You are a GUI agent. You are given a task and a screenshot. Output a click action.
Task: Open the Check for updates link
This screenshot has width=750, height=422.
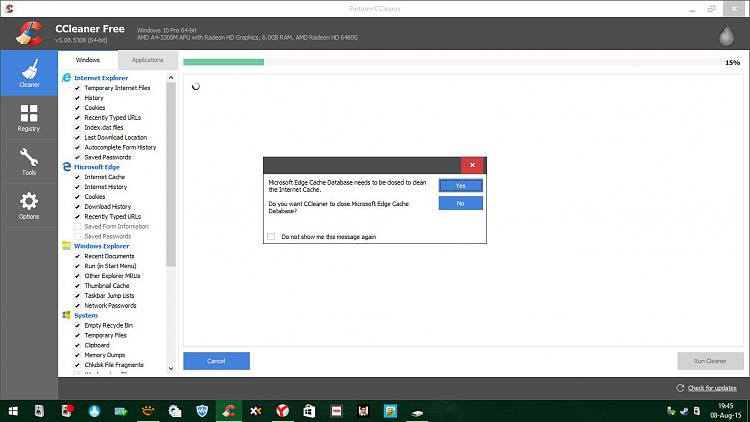(x=712, y=388)
